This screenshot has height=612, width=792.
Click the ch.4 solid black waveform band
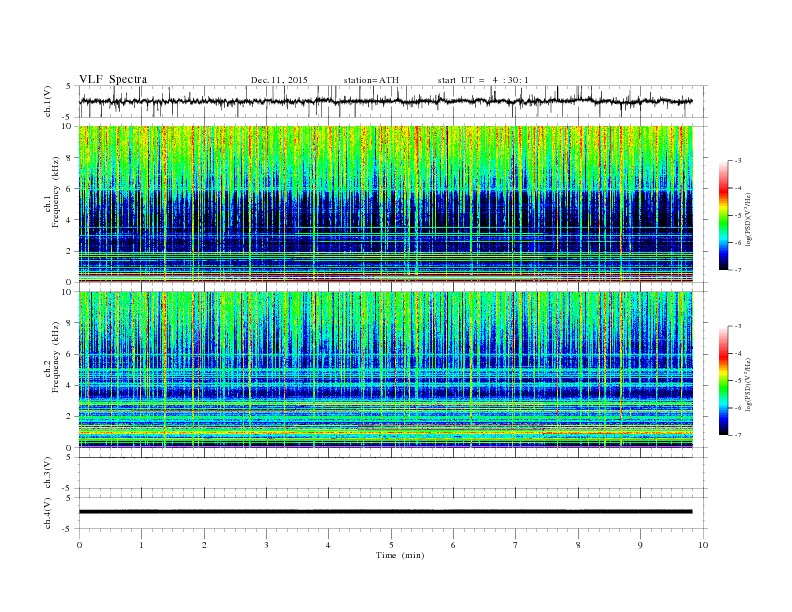tap(385, 512)
